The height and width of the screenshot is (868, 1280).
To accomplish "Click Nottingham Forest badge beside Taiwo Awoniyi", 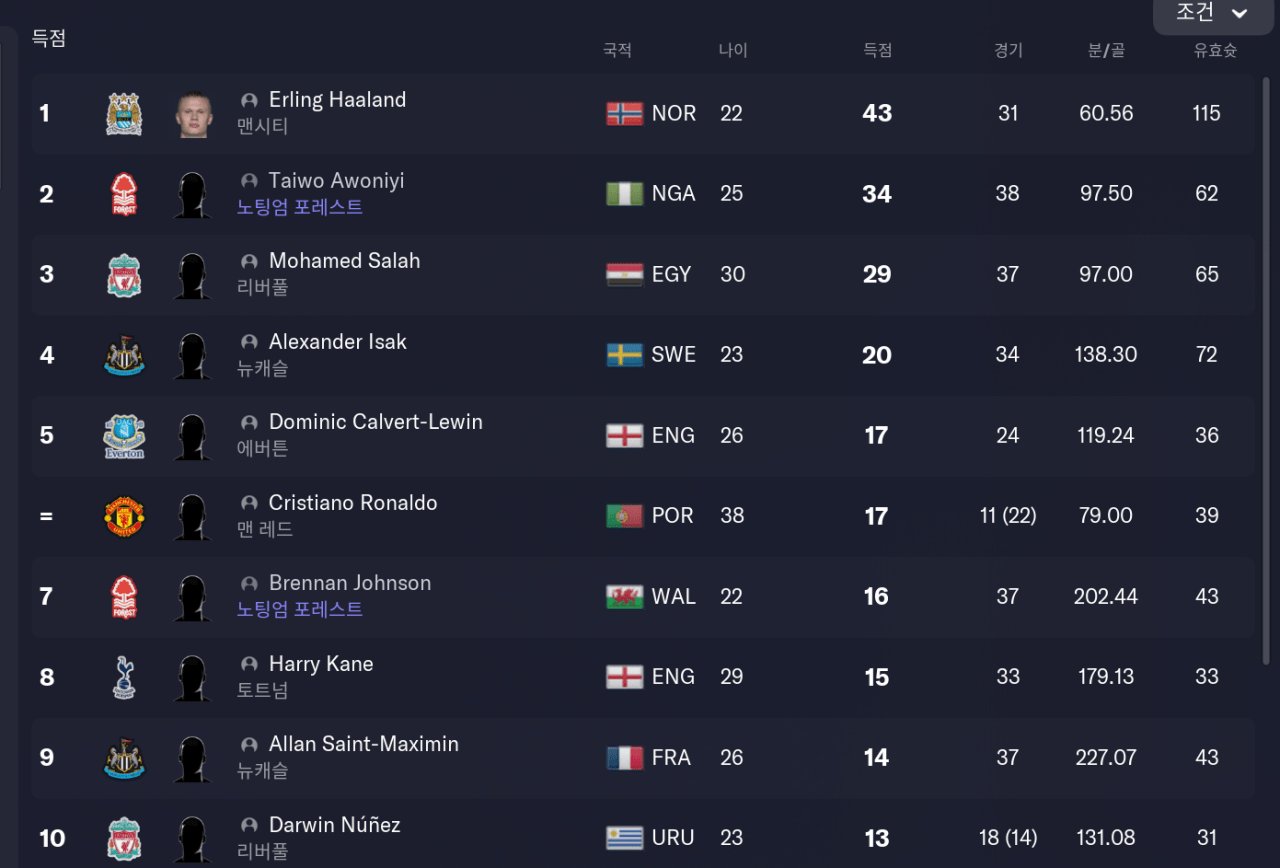I will [124, 194].
